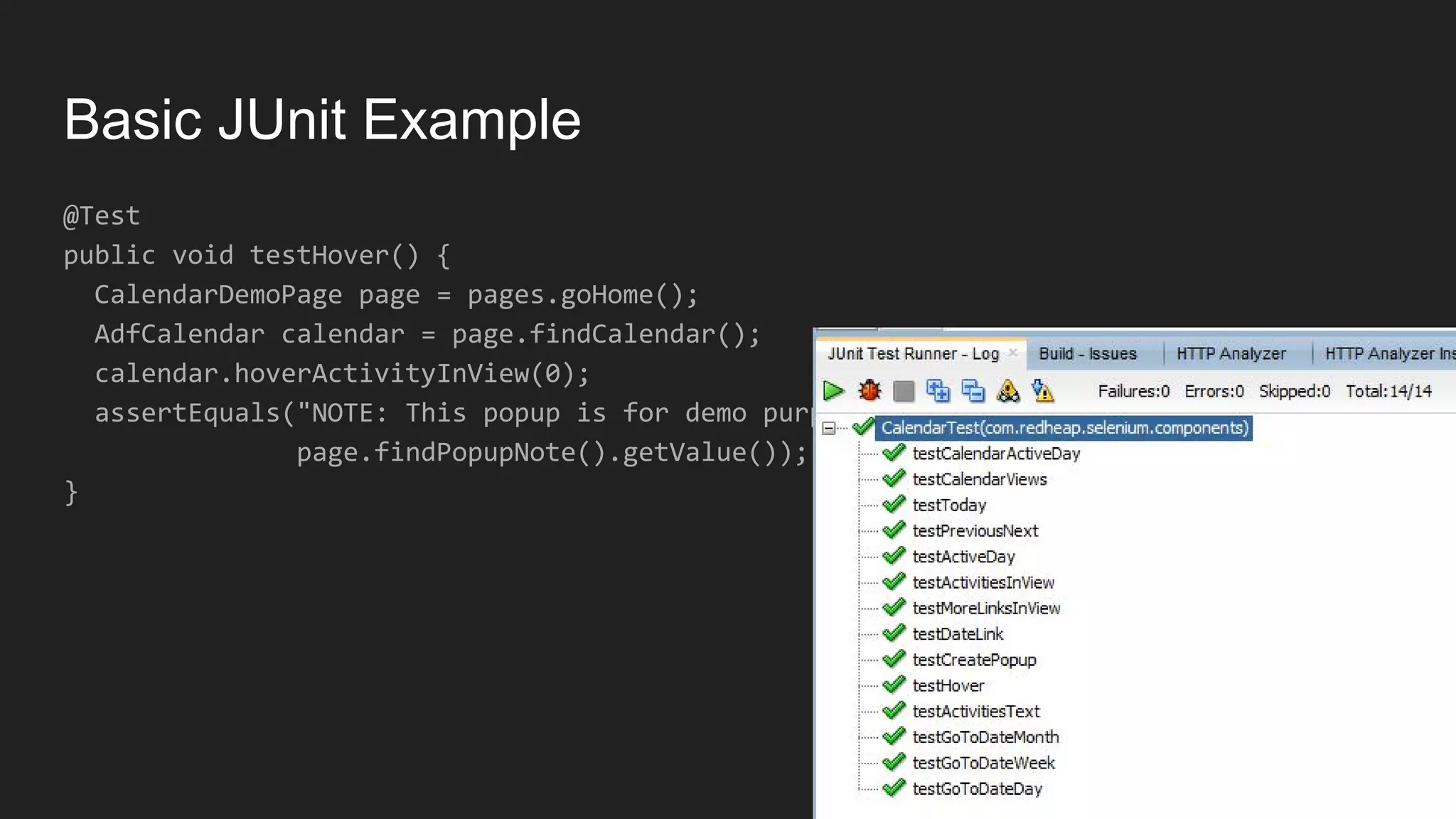Click the calendar.hoverActivityInView(0) line
The width and height of the screenshot is (1456, 819).
342,373
